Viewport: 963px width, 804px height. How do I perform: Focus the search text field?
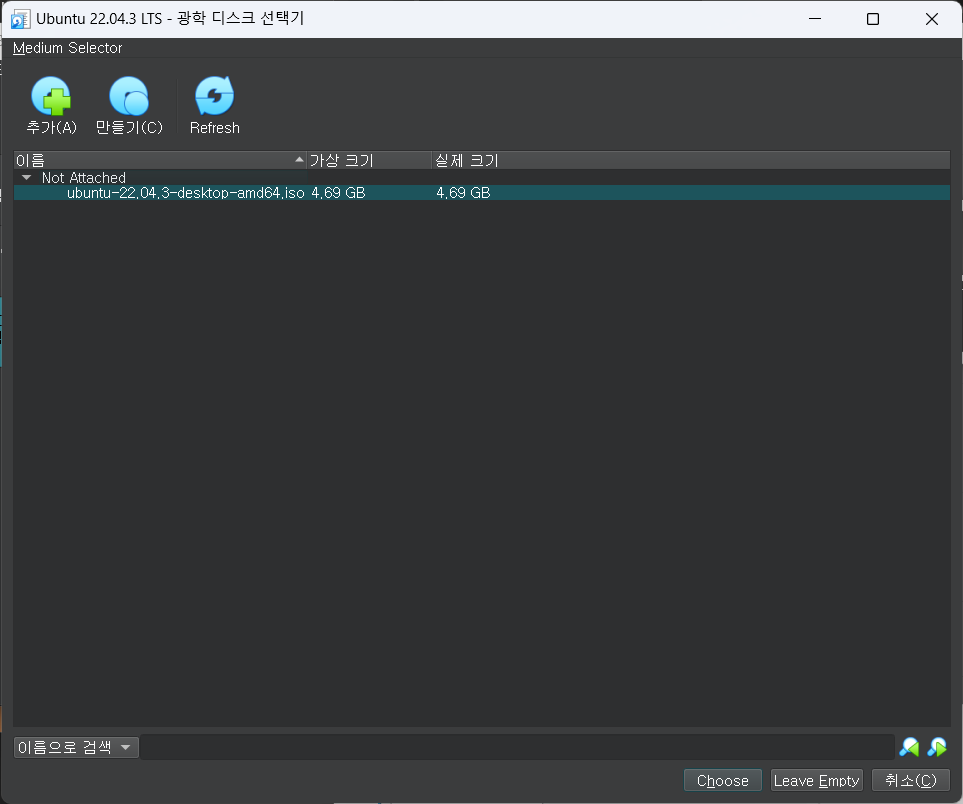point(517,747)
